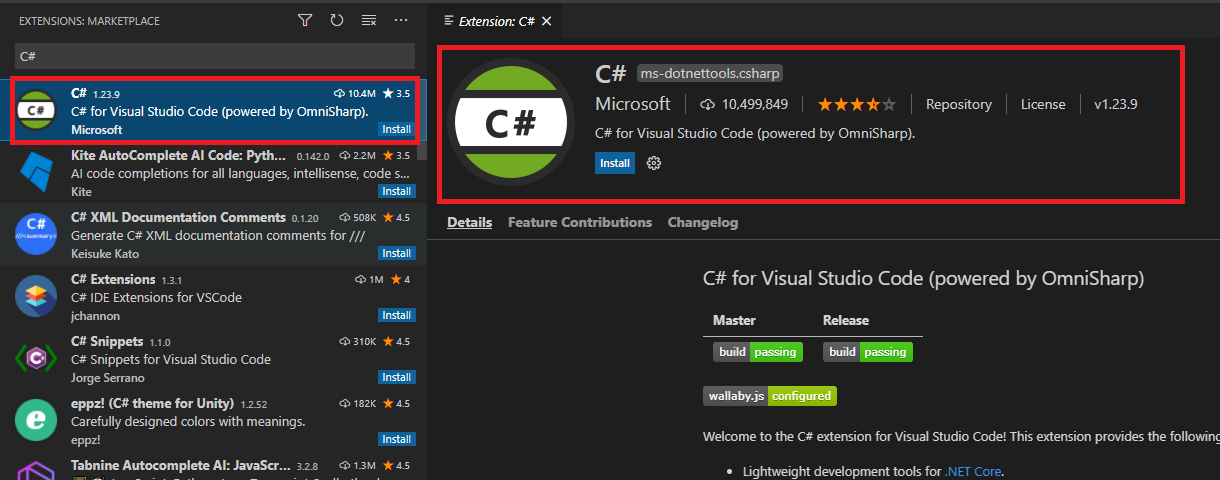The image size is (1220, 480).
Task: Switch to the Extension: C# editor tab
Action: pyautogui.click(x=494, y=20)
